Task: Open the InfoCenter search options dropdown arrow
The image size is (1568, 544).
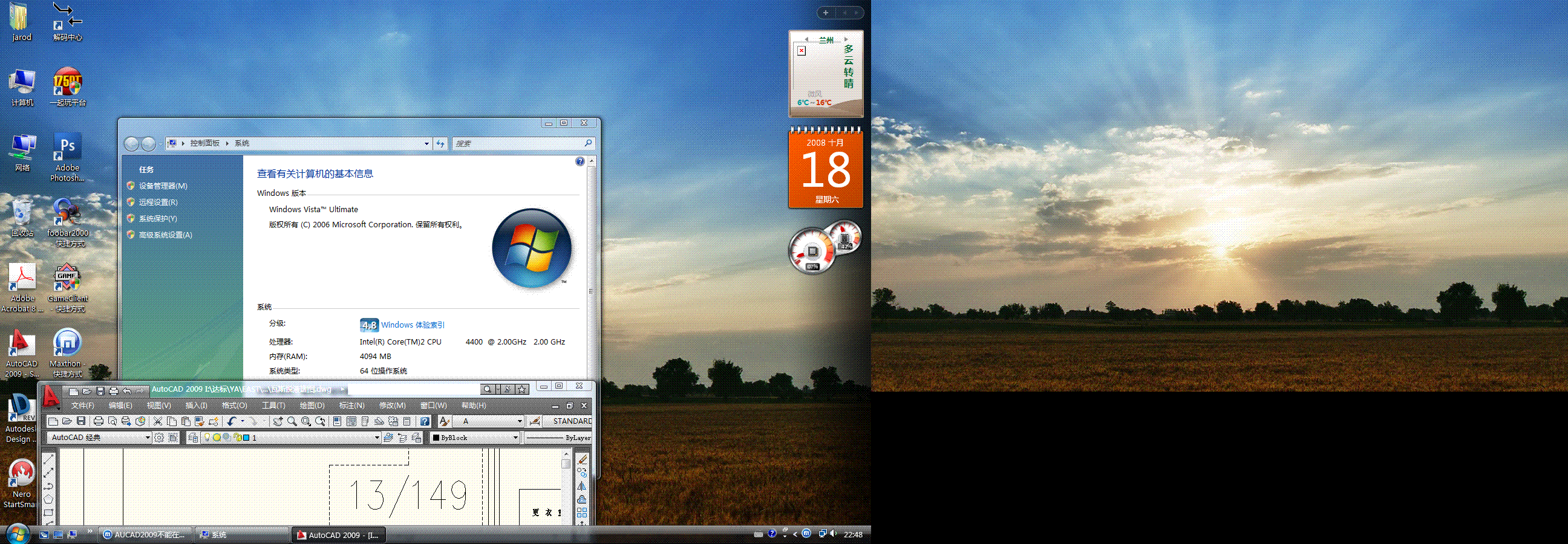Action: [x=498, y=389]
